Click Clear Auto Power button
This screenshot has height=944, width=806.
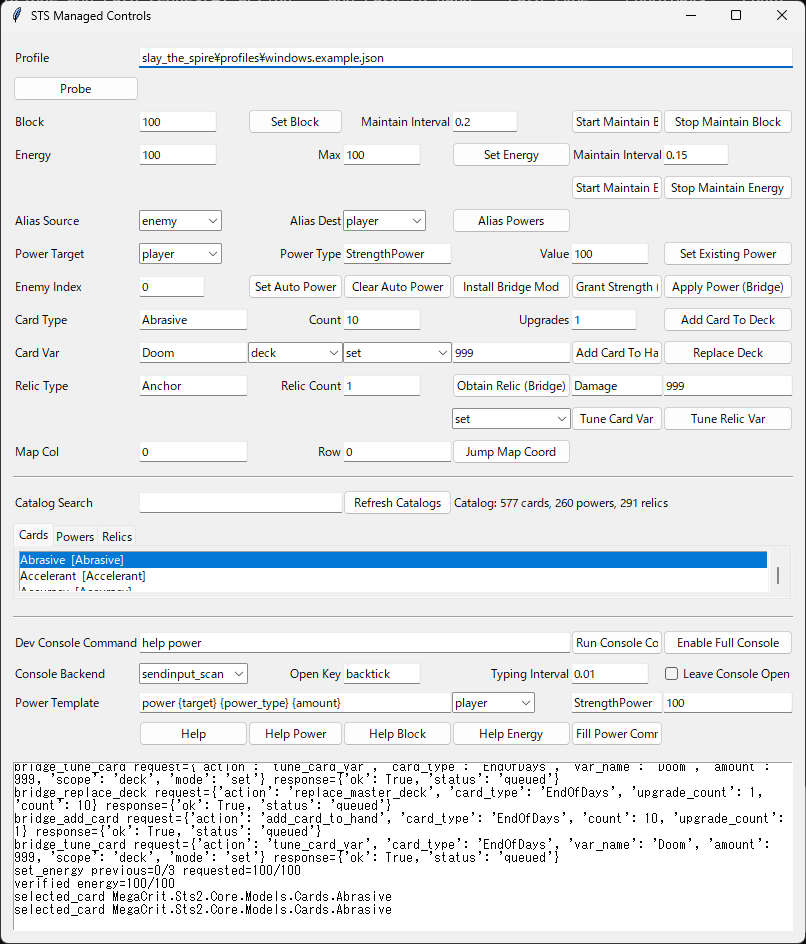[397, 287]
